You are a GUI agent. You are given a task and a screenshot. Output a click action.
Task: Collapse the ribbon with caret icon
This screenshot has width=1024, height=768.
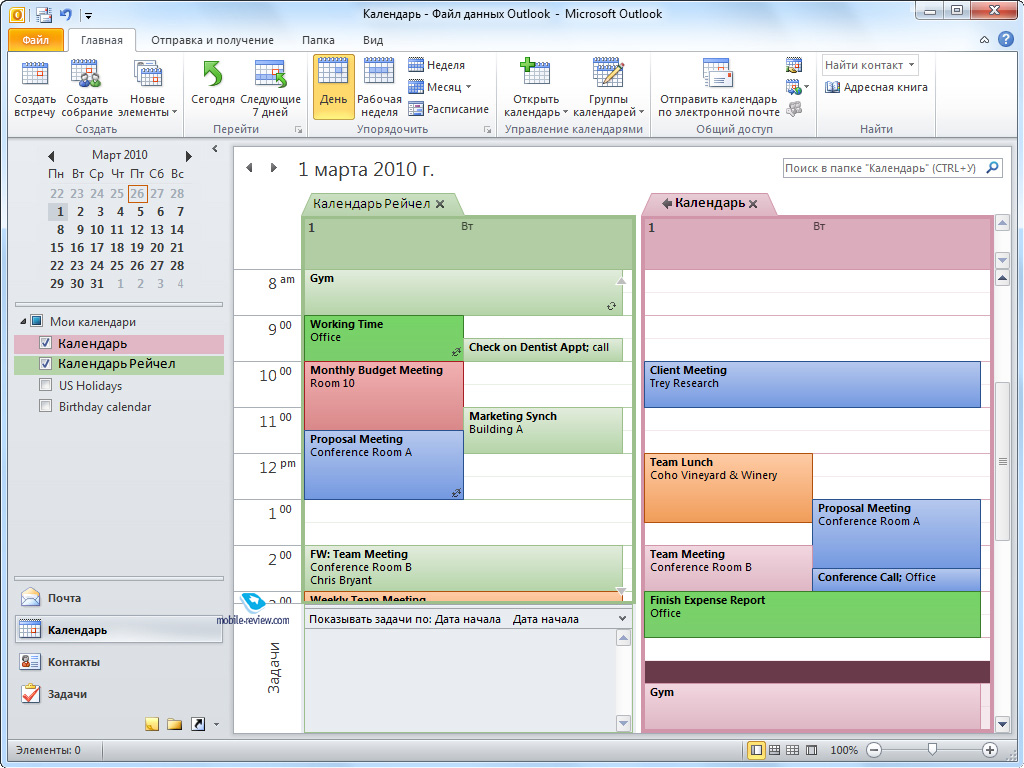click(x=984, y=40)
